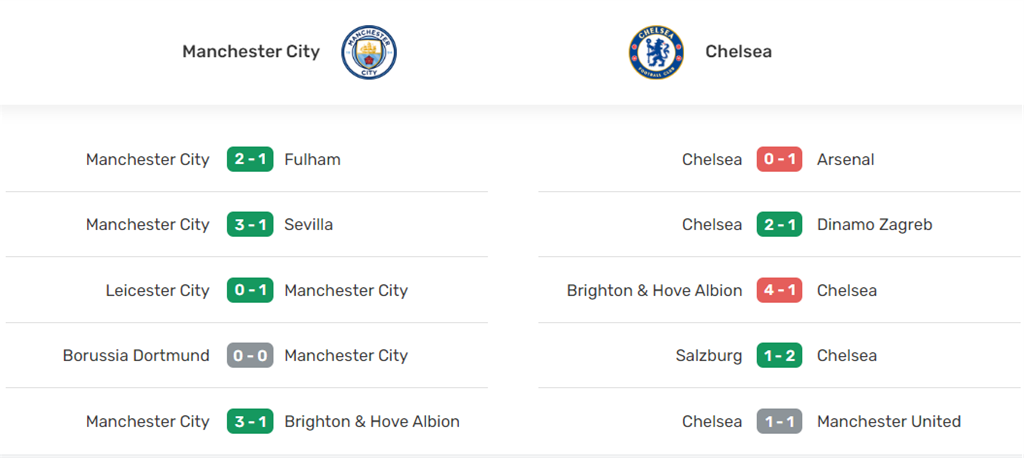Click the Chelsea club crest
The image size is (1024, 458).
pyautogui.click(x=656, y=52)
